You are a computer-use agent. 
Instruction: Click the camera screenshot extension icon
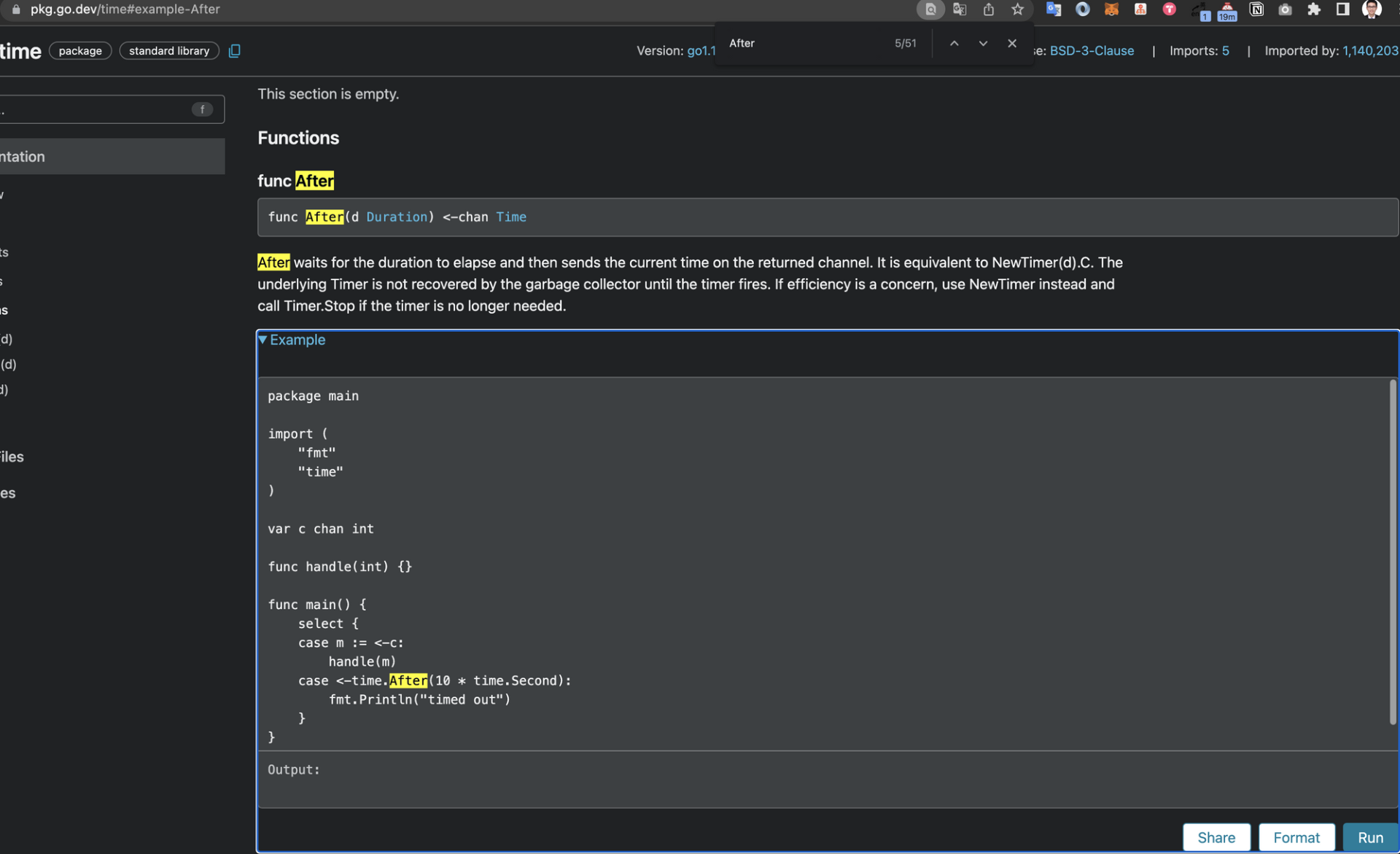pyautogui.click(x=1285, y=9)
